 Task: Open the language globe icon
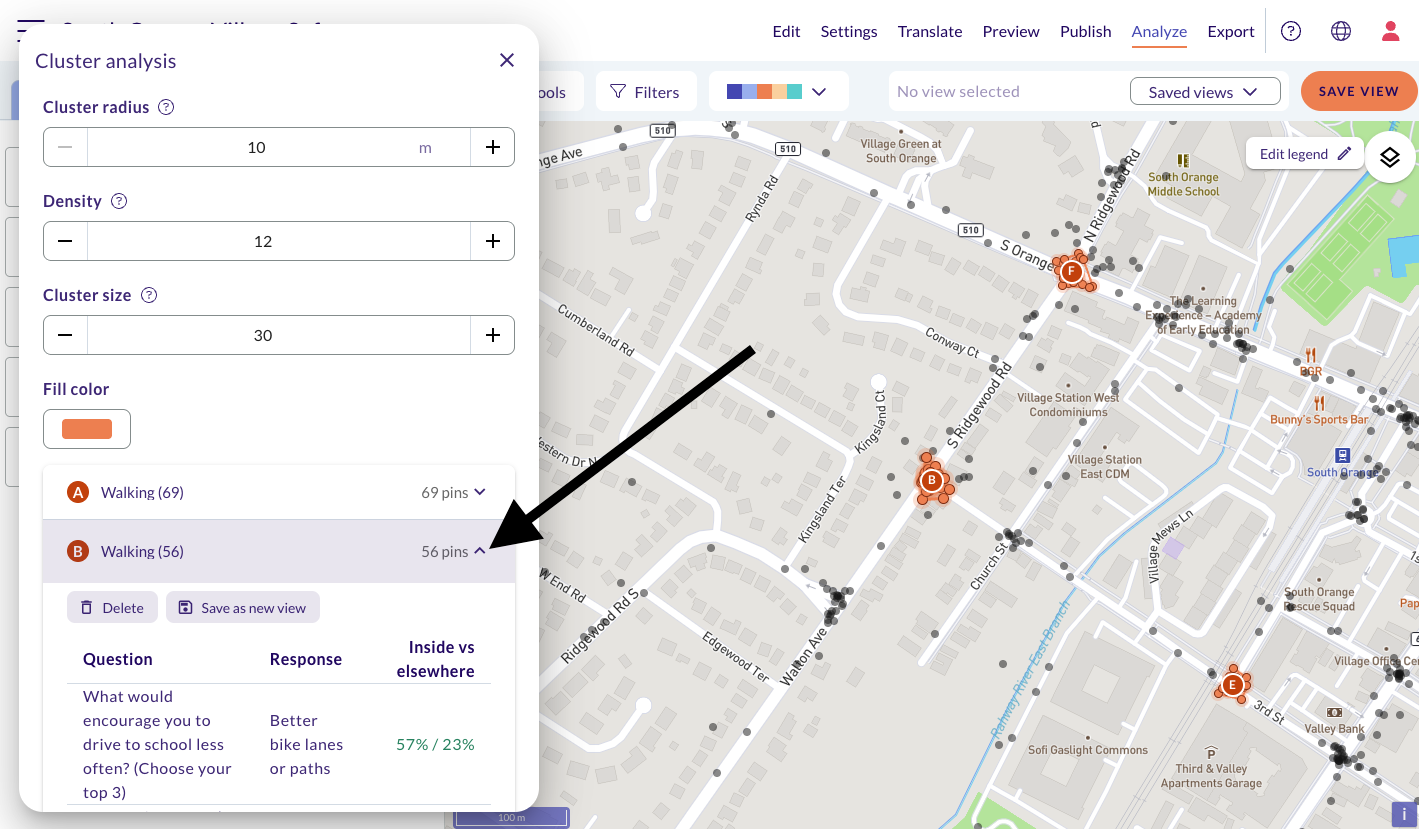click(x=1341, y=31)
